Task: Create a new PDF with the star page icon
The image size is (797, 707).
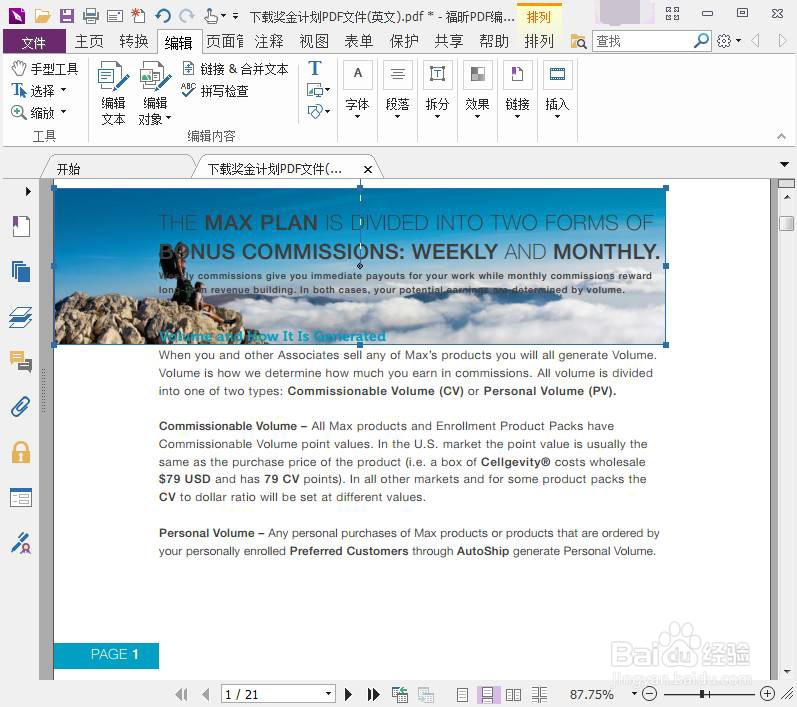Action: 138,16
